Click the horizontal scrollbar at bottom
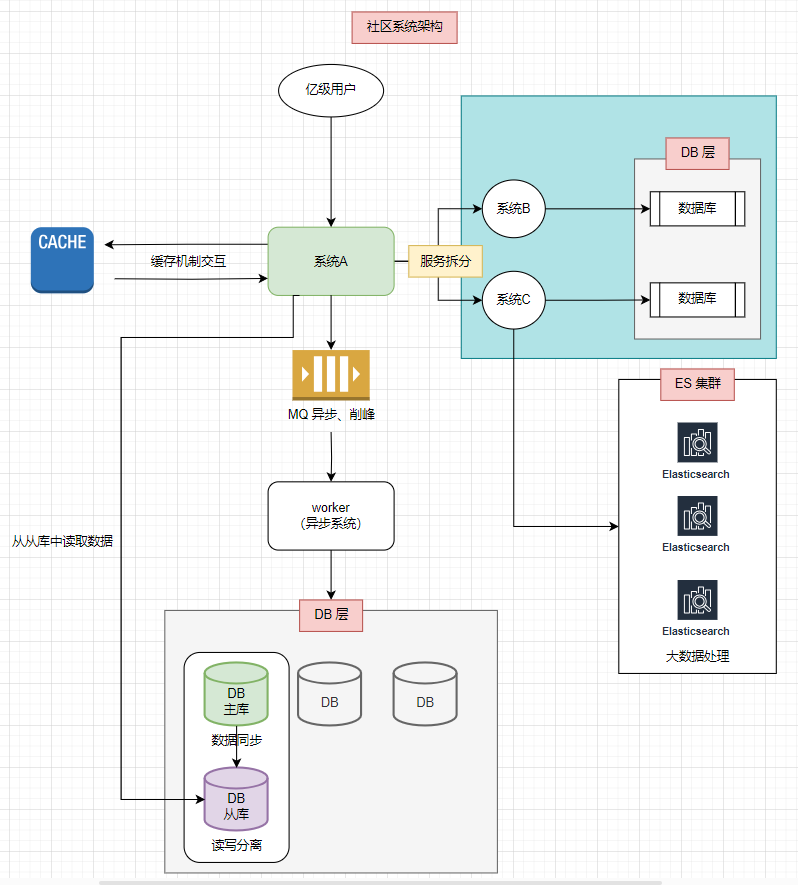 (x=400, y=882)
